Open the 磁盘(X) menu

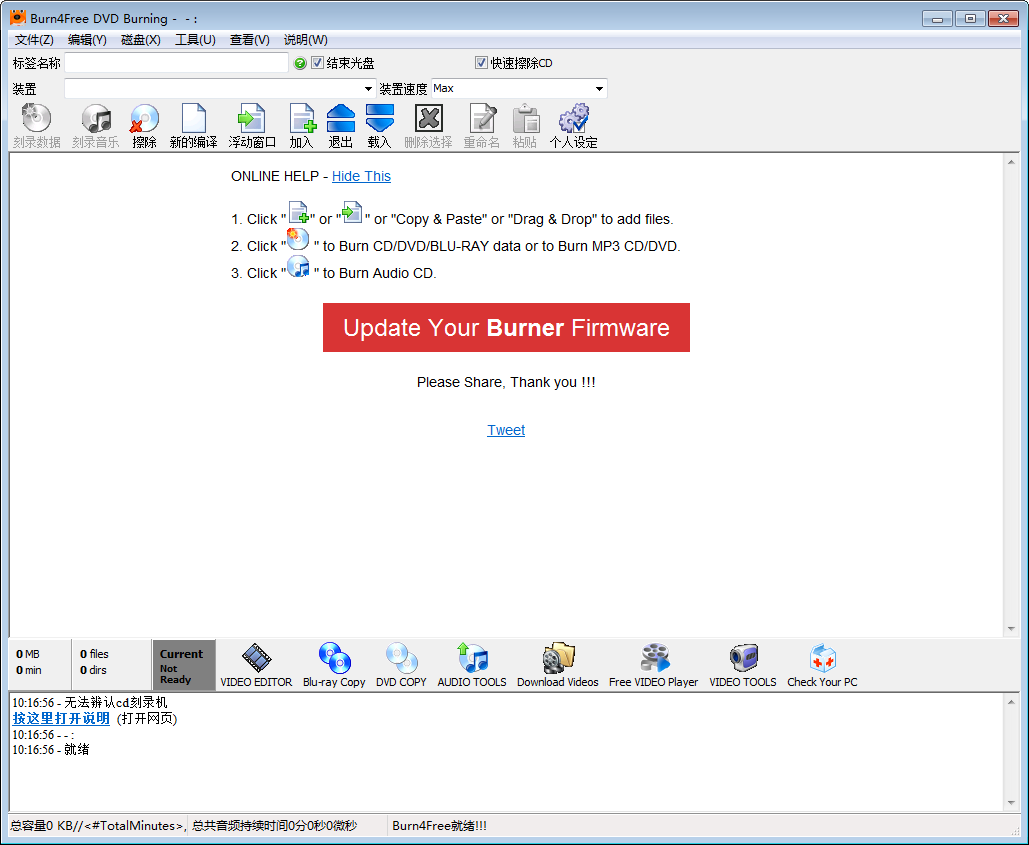click(140, 39)
